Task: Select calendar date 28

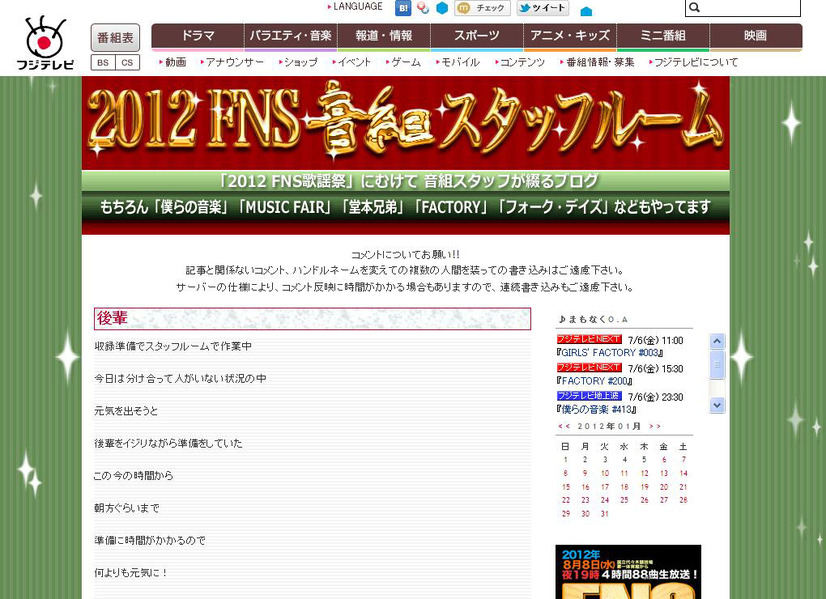Action: click(x=683, y=500)
